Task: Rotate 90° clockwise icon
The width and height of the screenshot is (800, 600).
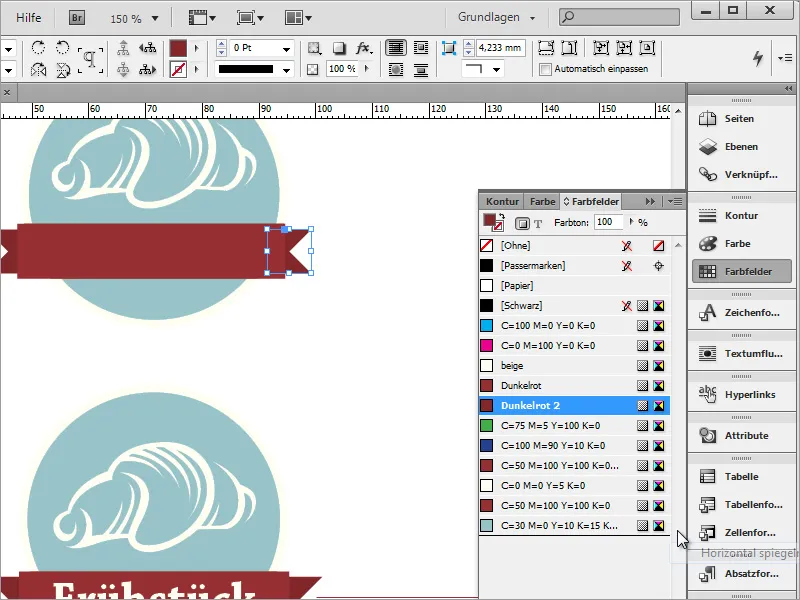Action: point(38,48)
